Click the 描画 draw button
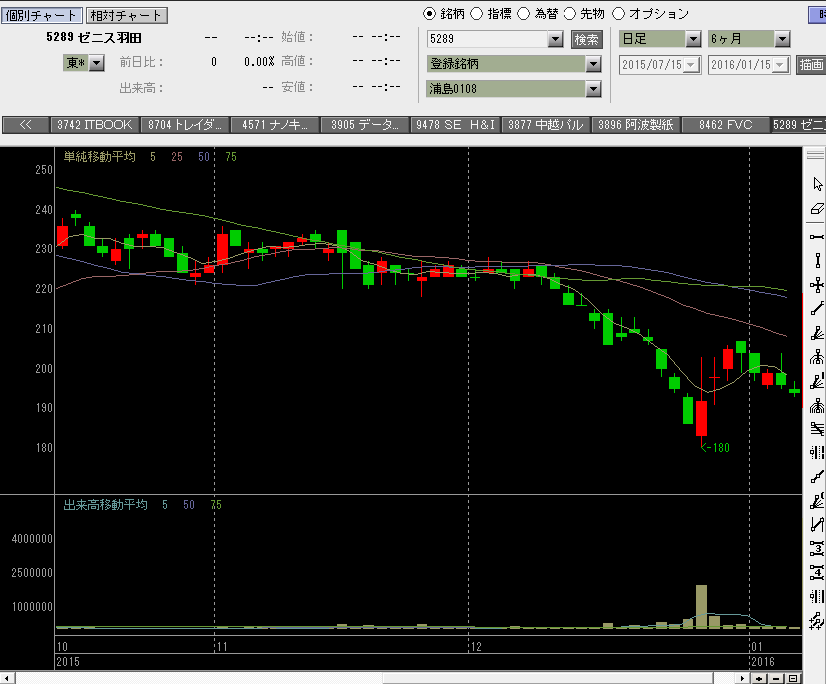826x684 pixels. coord(811,65)
